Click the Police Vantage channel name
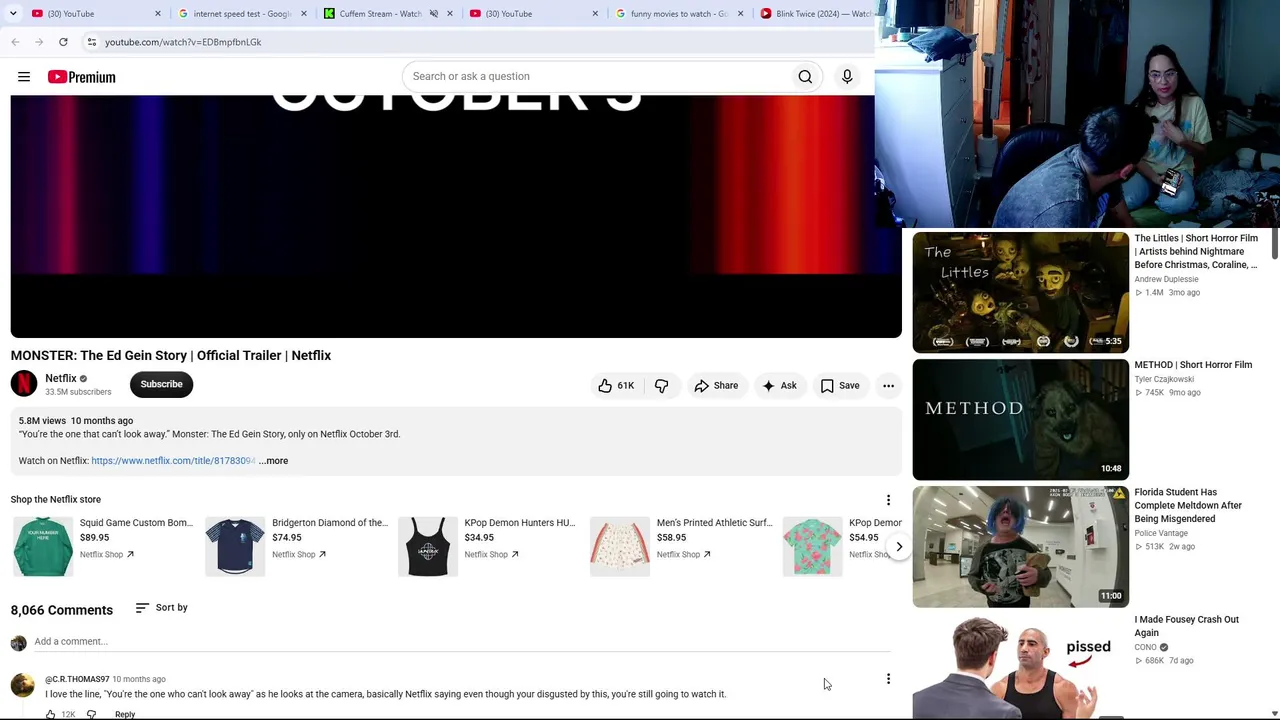 [x=1160, y=533]
